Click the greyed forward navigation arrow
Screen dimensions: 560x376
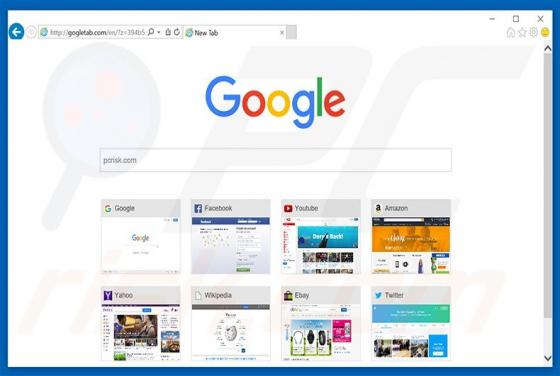(31, 32)
